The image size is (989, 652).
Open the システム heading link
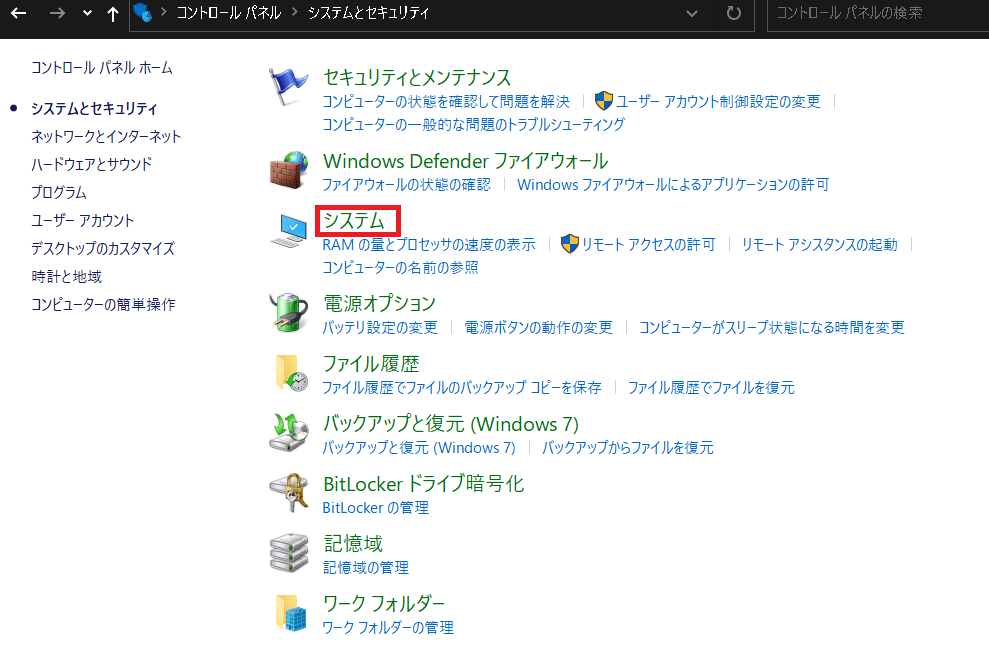354,219
